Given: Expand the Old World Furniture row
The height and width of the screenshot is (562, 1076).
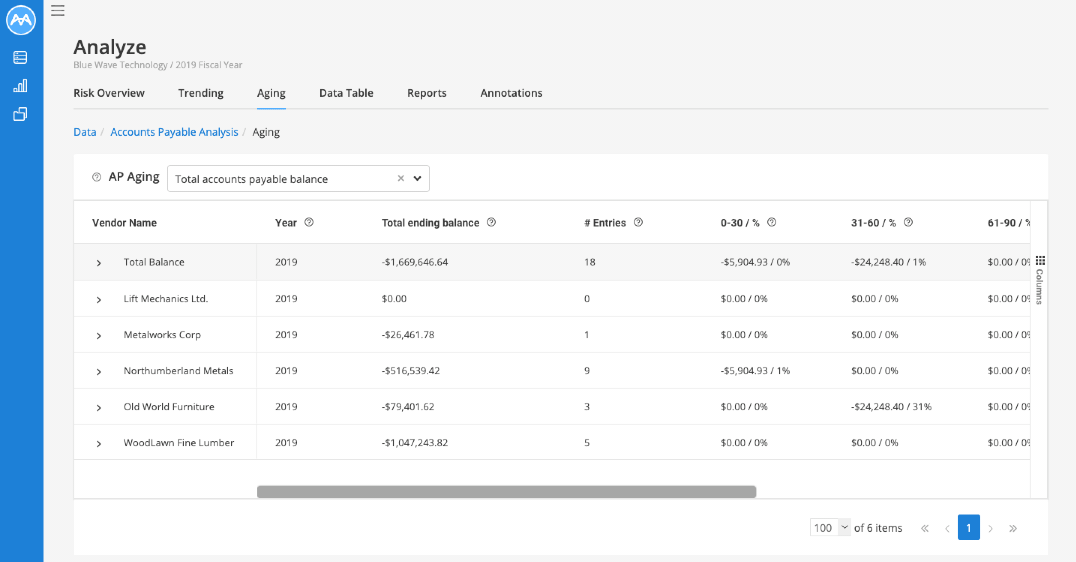Looking at the screenshot, I should [x=99, y=408].
